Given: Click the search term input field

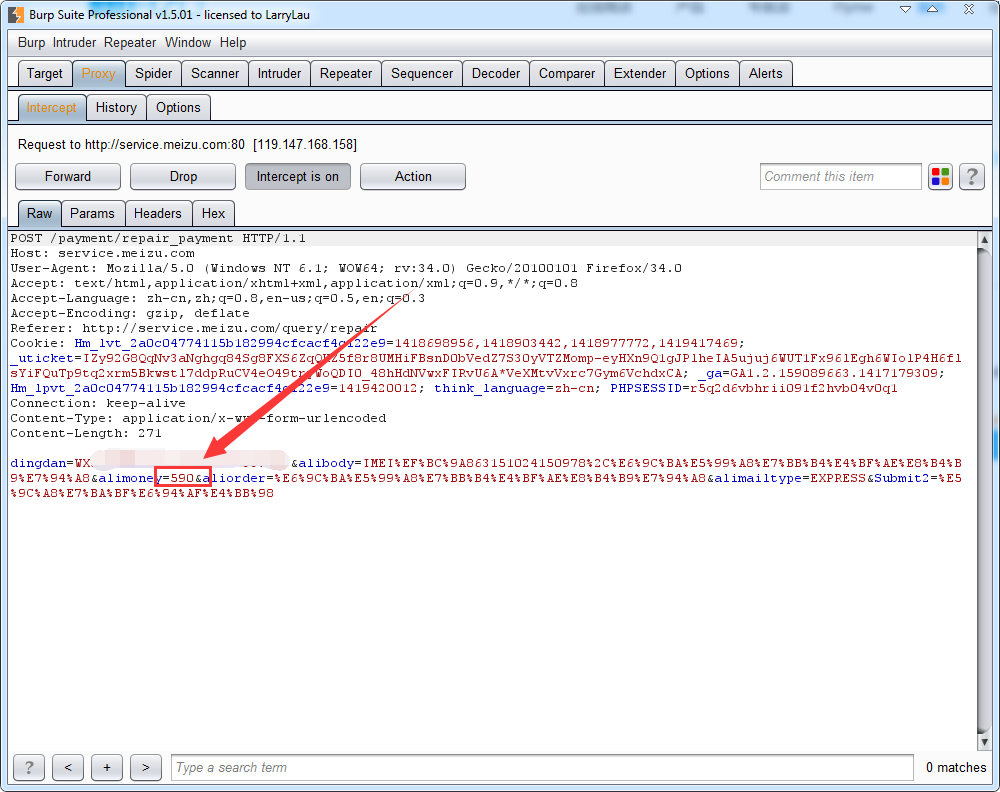Looking at the screenshot, I should (542, 767).
